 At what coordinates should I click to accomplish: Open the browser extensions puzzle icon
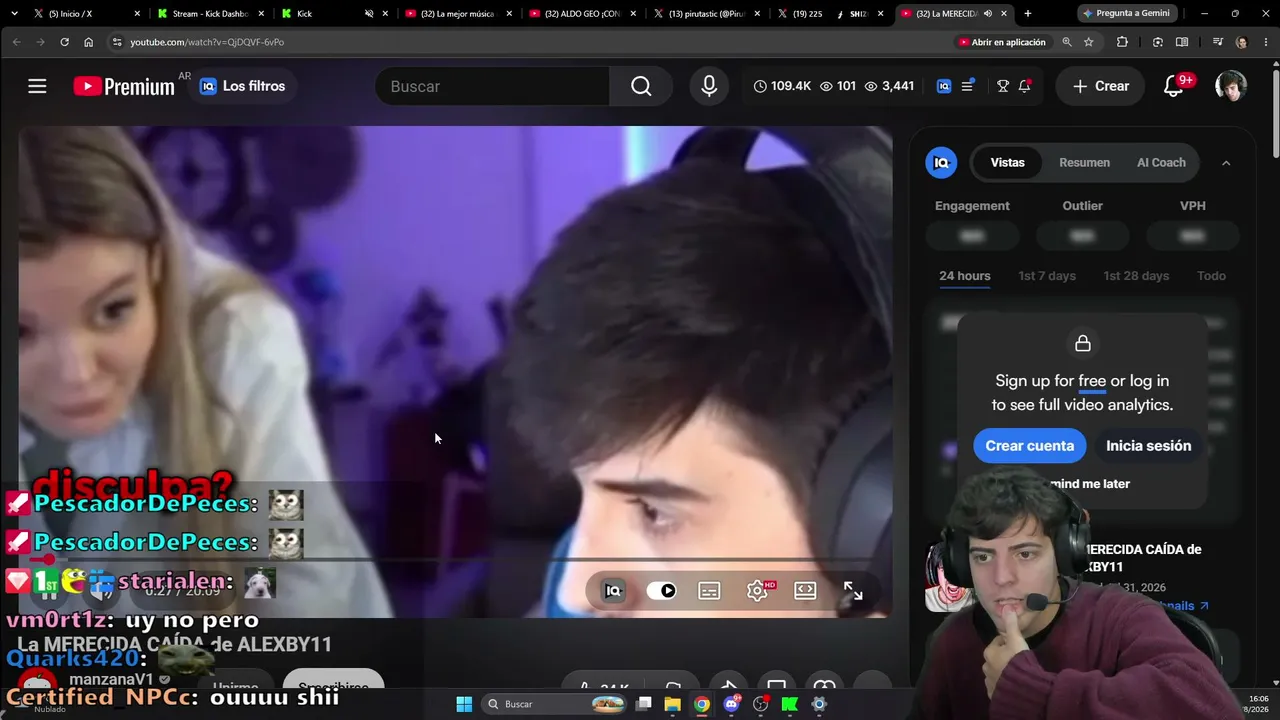(1122, 42)
